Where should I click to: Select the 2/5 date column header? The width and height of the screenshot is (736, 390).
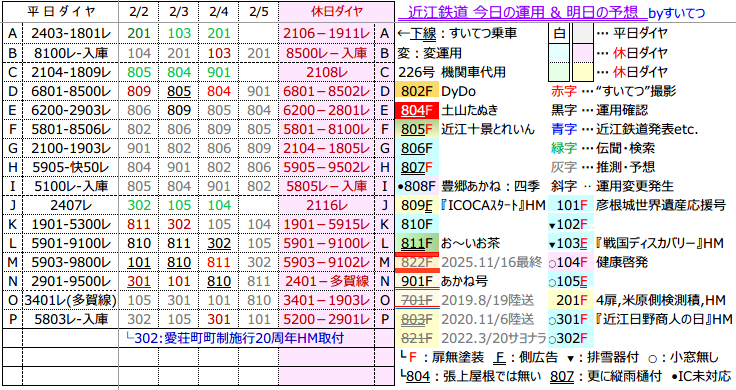point(259,12)
